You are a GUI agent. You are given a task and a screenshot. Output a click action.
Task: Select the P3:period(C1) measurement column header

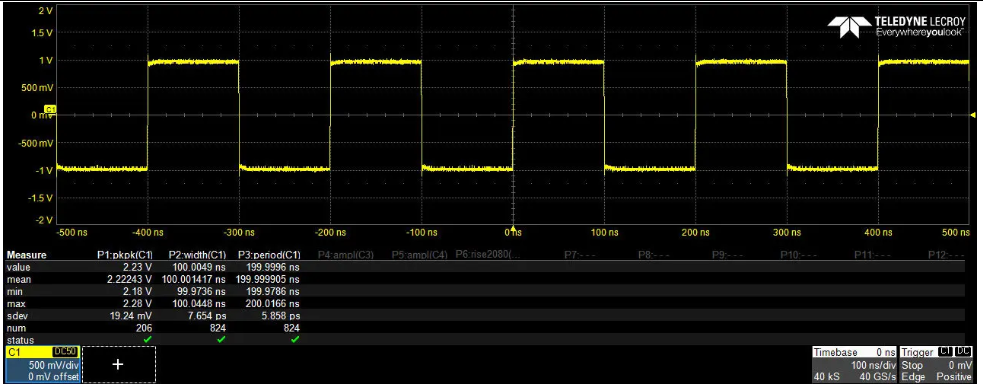[268, 256]
